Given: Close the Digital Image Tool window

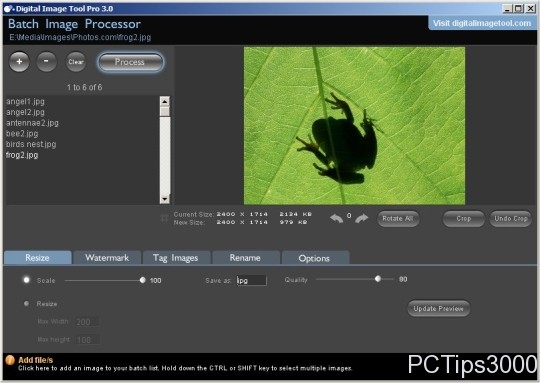Looking at the screenshot, I should pyautogui.click(x=530, y=9).
